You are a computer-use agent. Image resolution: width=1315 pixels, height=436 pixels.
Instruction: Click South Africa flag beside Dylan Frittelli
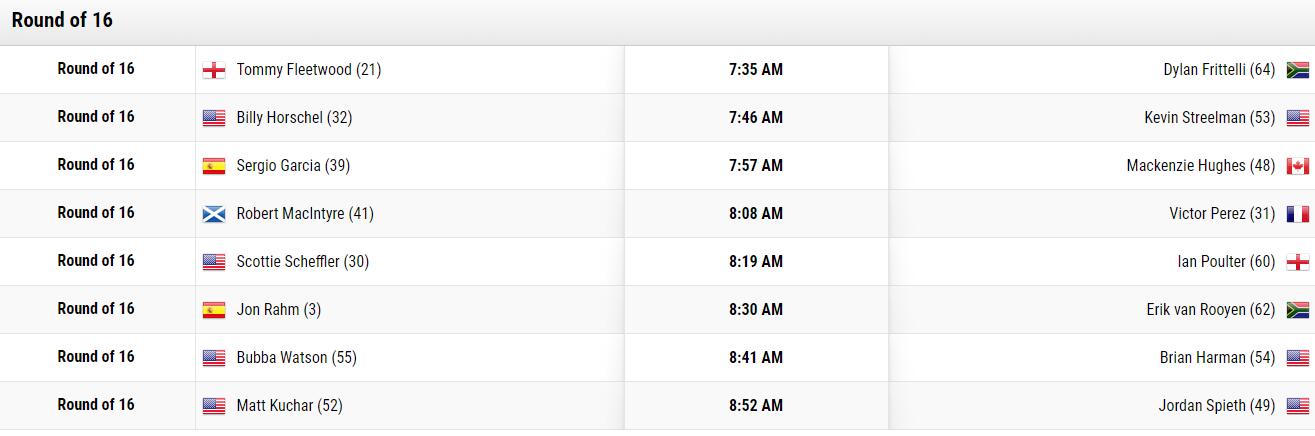coord(1298,70)
